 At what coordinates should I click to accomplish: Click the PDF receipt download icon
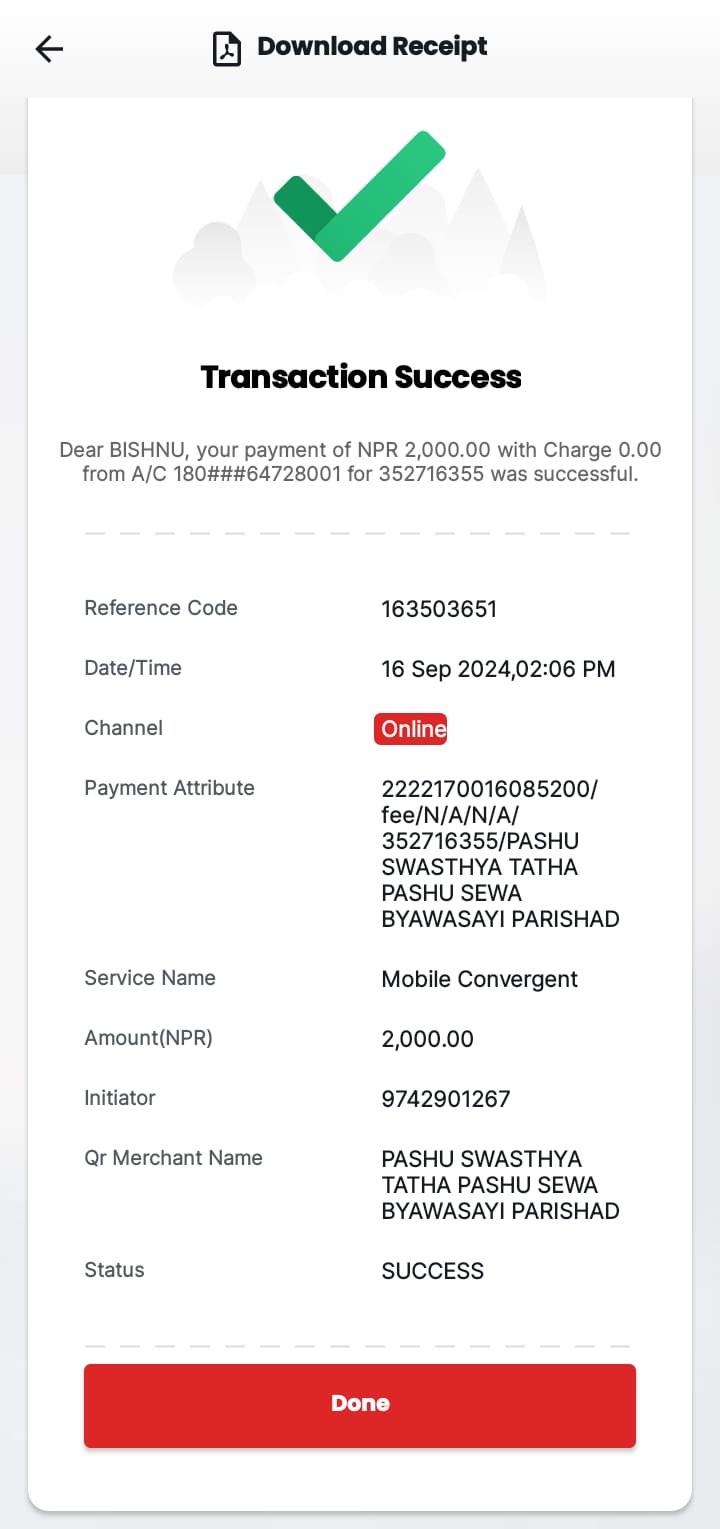(x=227, y=48)
